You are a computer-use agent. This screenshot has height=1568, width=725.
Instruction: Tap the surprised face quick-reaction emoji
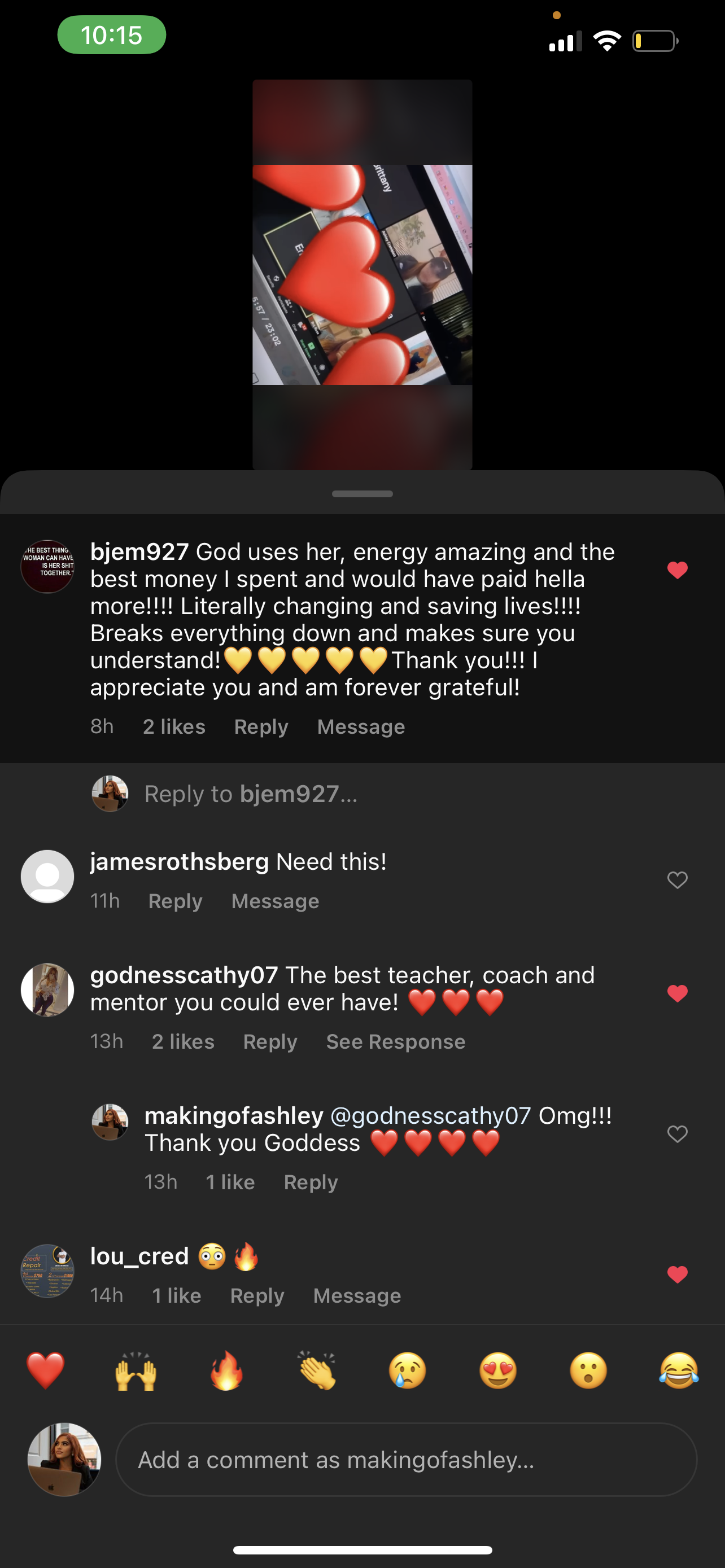pos(588,1371)
